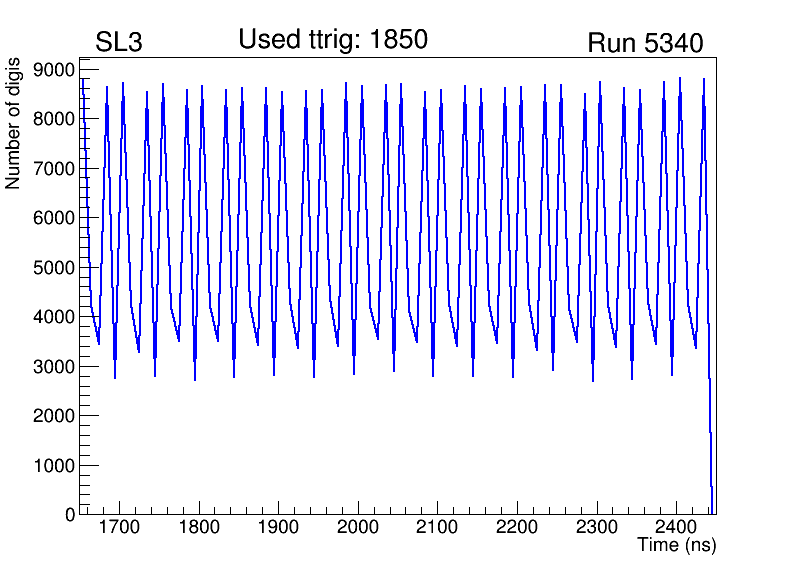The width and height of the screenshot is (796, 572).
Task: Click the 1900 x-axis tick label
Action: click(279, 527)
